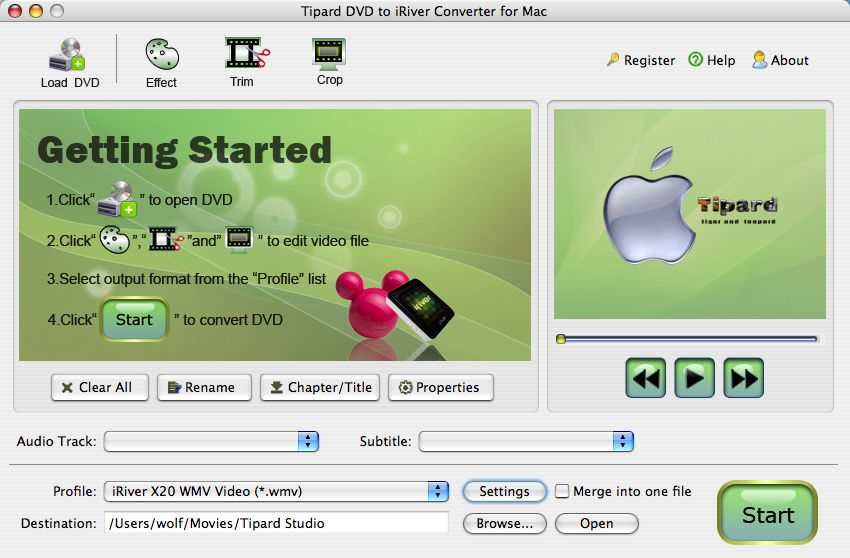Select the Trim filmstrip tool

pos(247,61)
